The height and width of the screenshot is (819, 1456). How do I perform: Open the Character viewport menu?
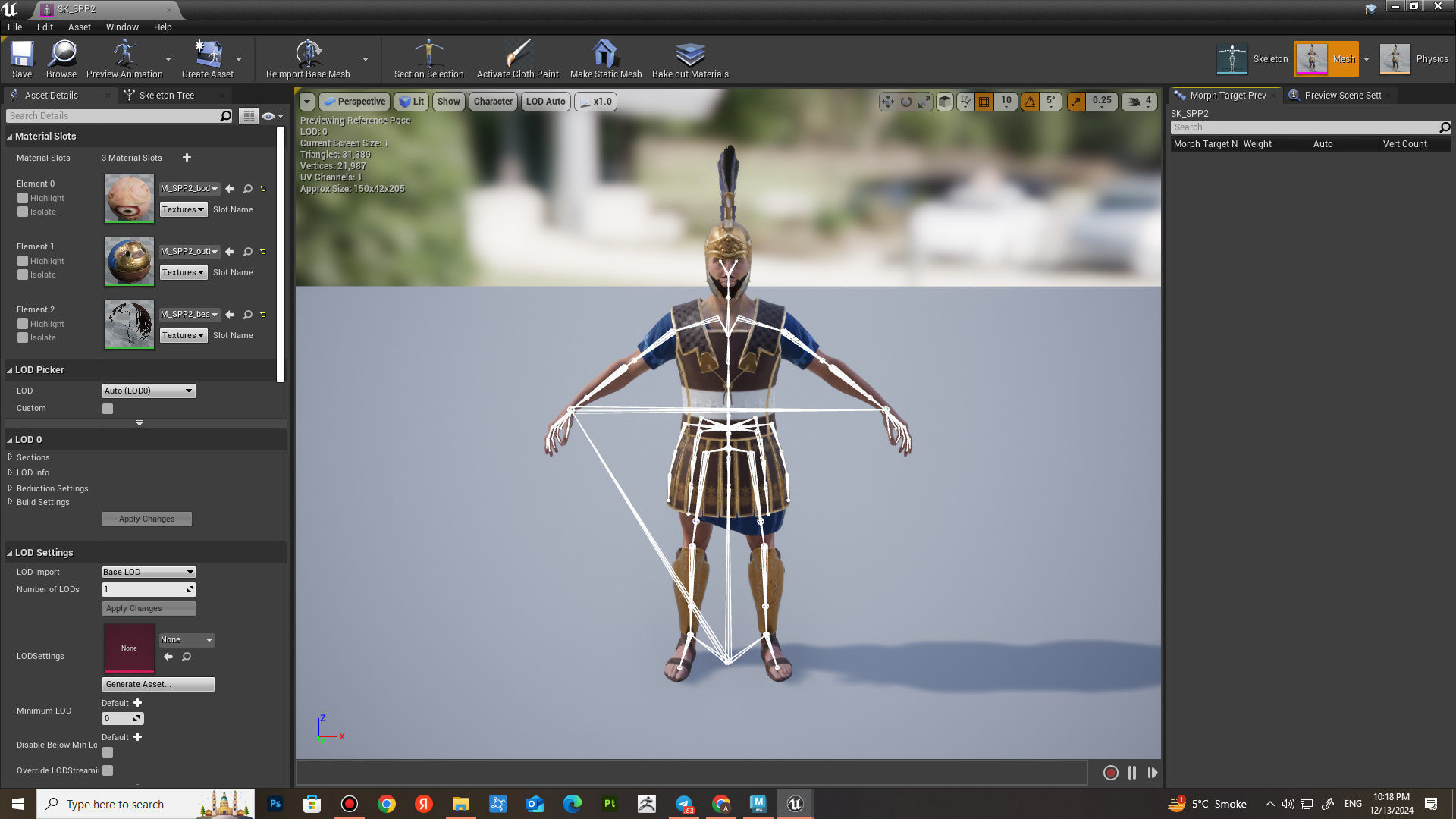point(493,102)
